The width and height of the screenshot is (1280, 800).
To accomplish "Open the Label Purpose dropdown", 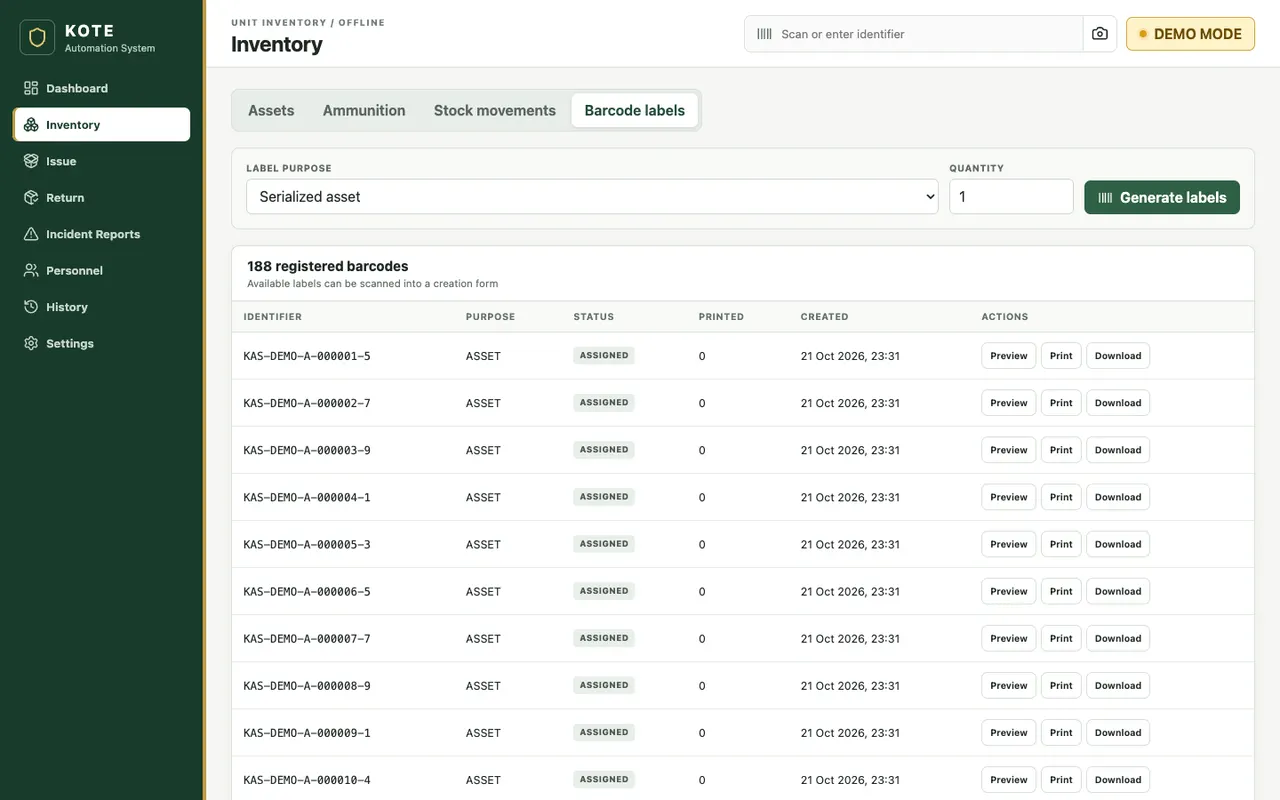I will coord(592,197).
